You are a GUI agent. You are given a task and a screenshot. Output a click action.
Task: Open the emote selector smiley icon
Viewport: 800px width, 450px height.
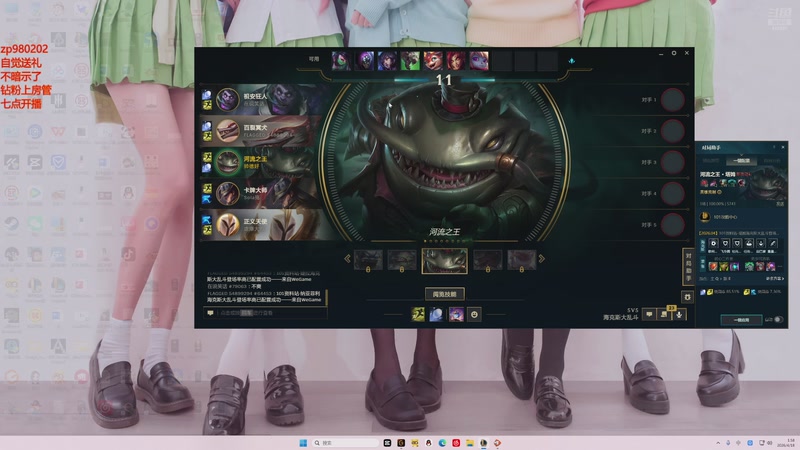pyautogui.click(x=474, y=314)
